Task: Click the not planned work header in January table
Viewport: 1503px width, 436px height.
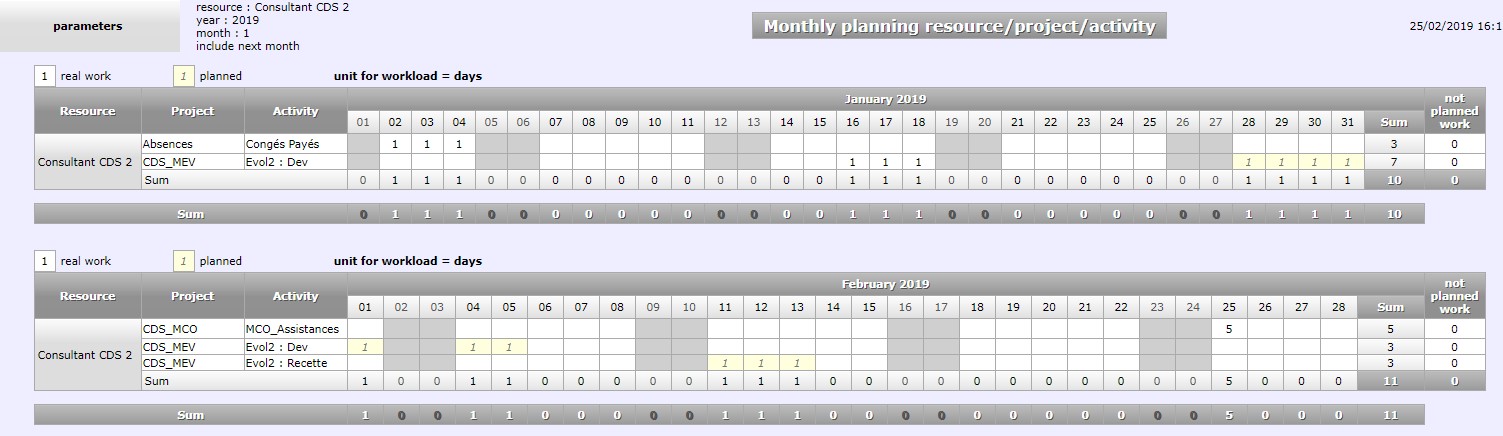Action: (1454, 111)
